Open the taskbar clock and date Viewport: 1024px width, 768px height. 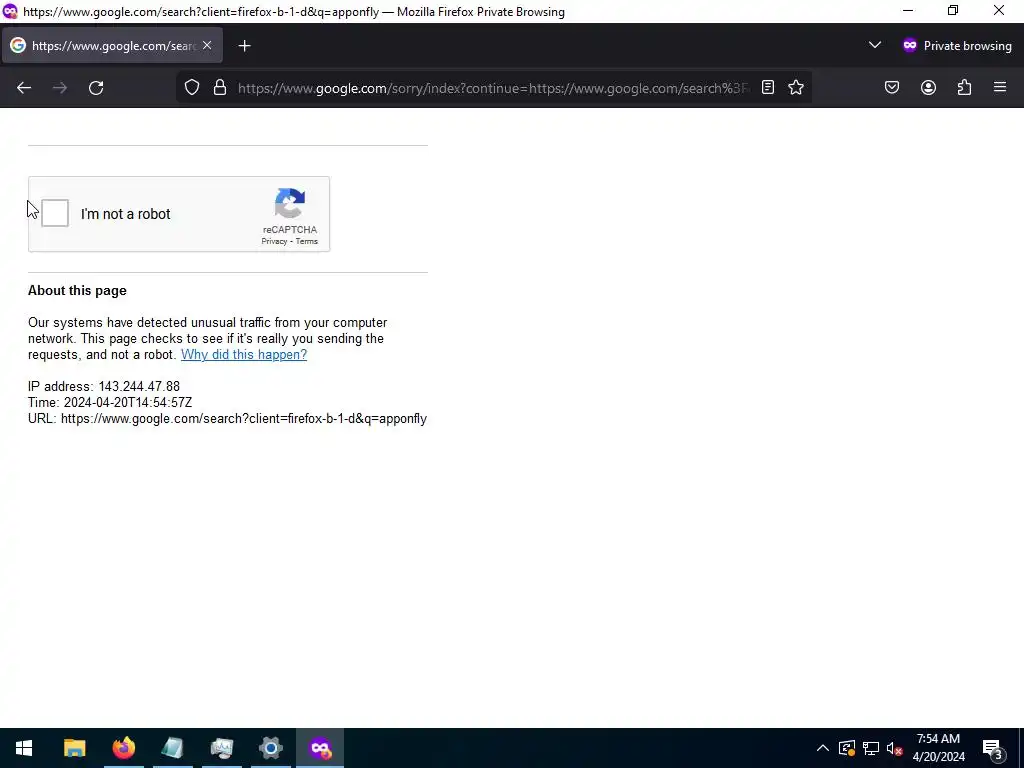click(938, 748)
